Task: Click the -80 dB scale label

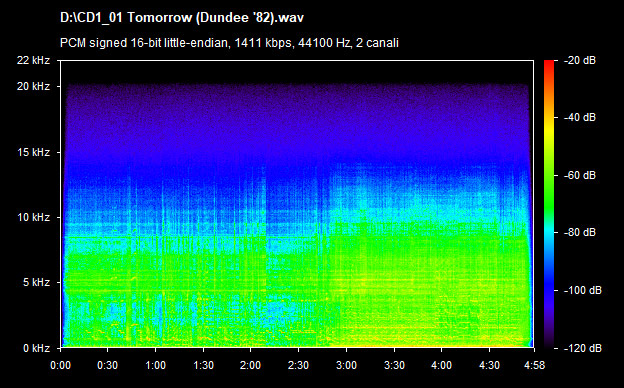Action: (579, 232)
